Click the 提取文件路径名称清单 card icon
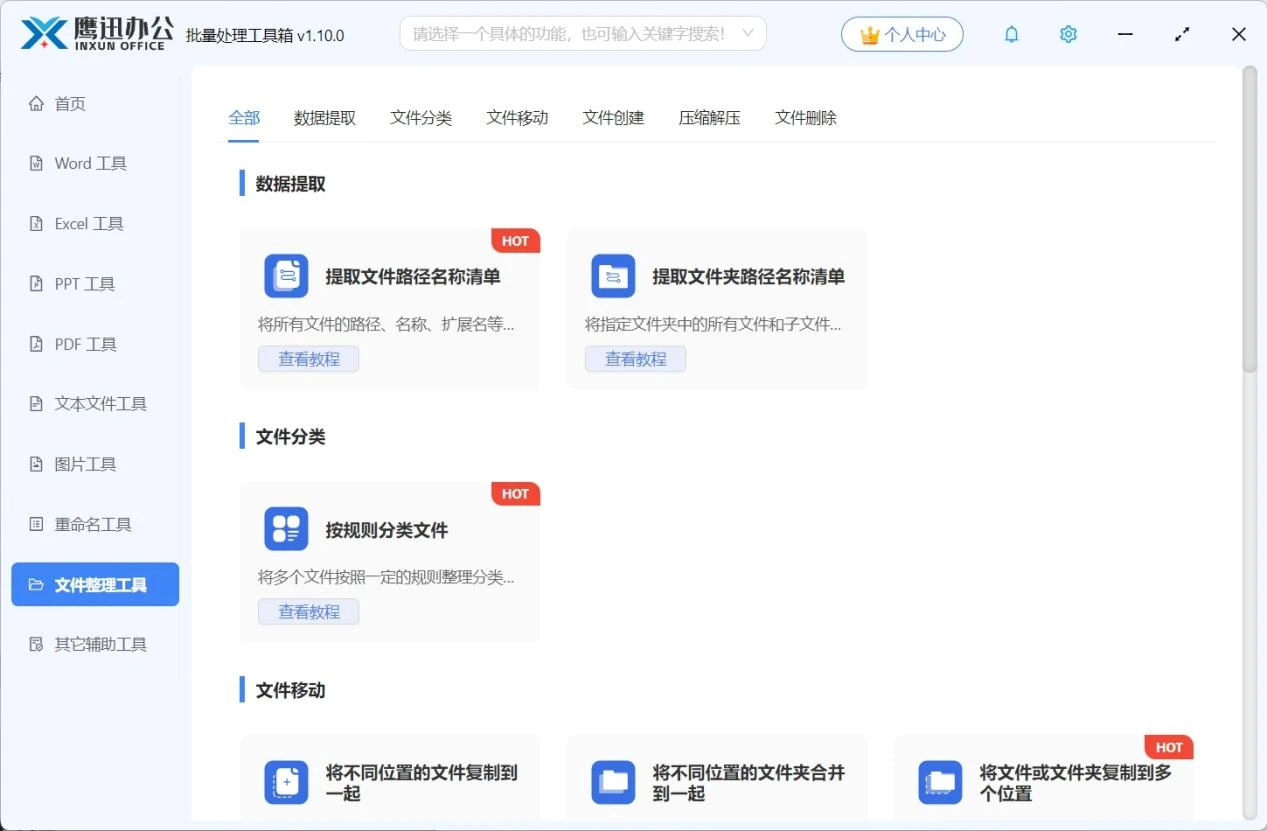Screen dimensions: 1267x831 point(286,276)
